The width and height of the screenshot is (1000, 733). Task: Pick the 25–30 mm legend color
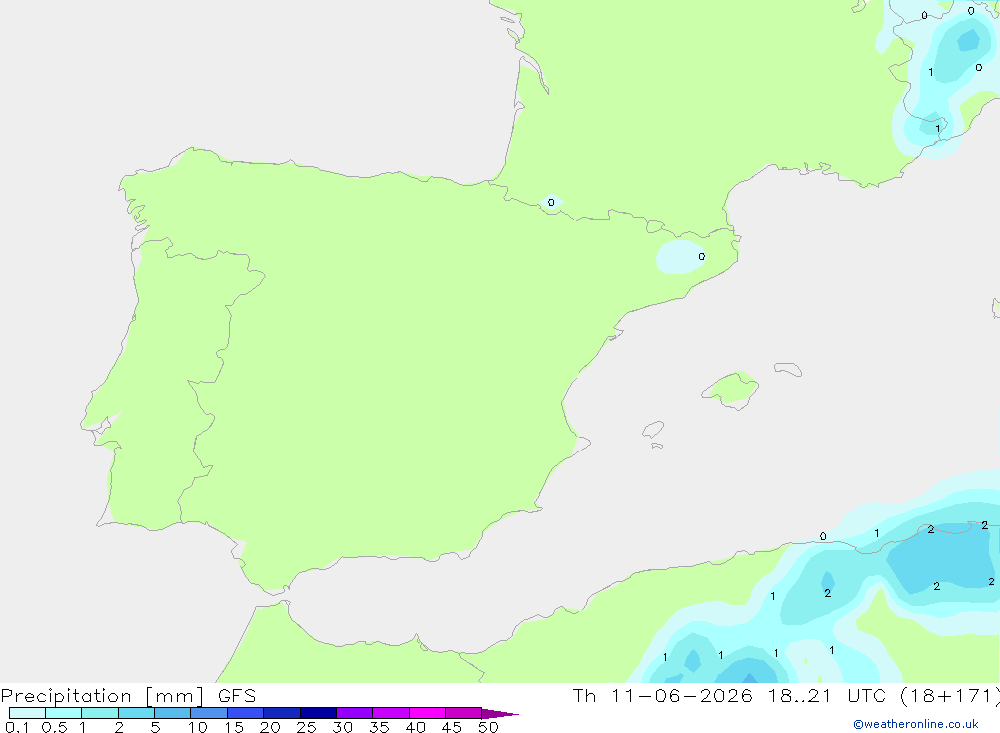[318, 713]
